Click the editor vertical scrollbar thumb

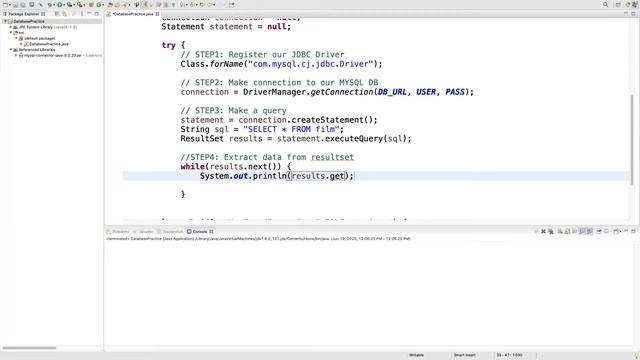(x=632, y=140)
